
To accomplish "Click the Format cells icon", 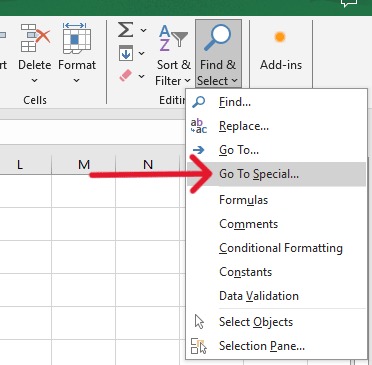I will (77, 38).
